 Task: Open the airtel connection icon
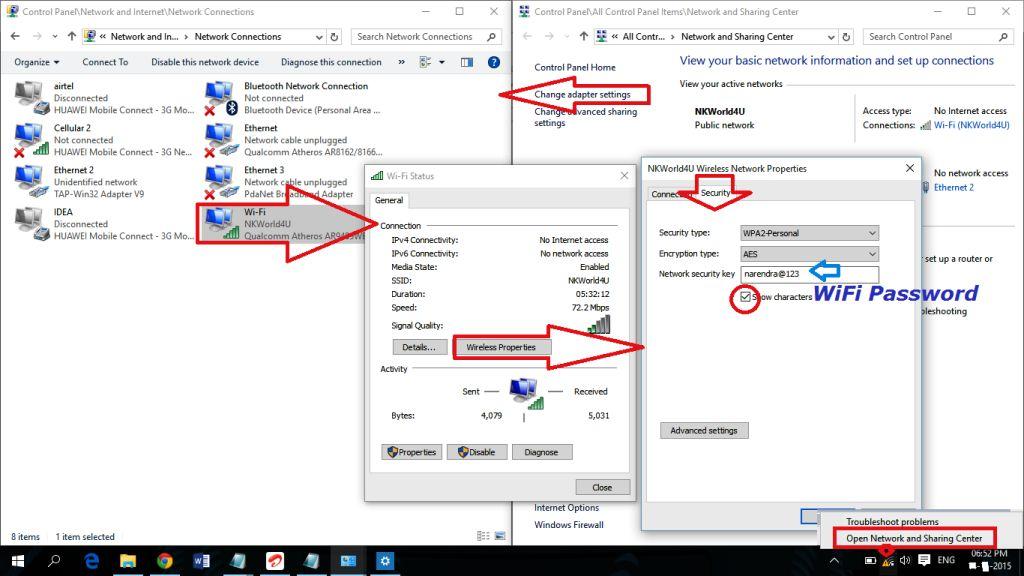pyautogui.click(x=33, y=98)
